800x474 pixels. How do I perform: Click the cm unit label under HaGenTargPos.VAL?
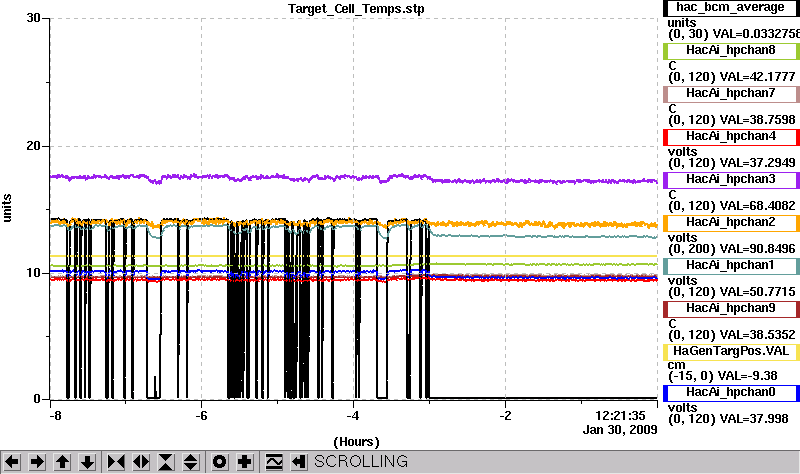click(x=676, y=365)
